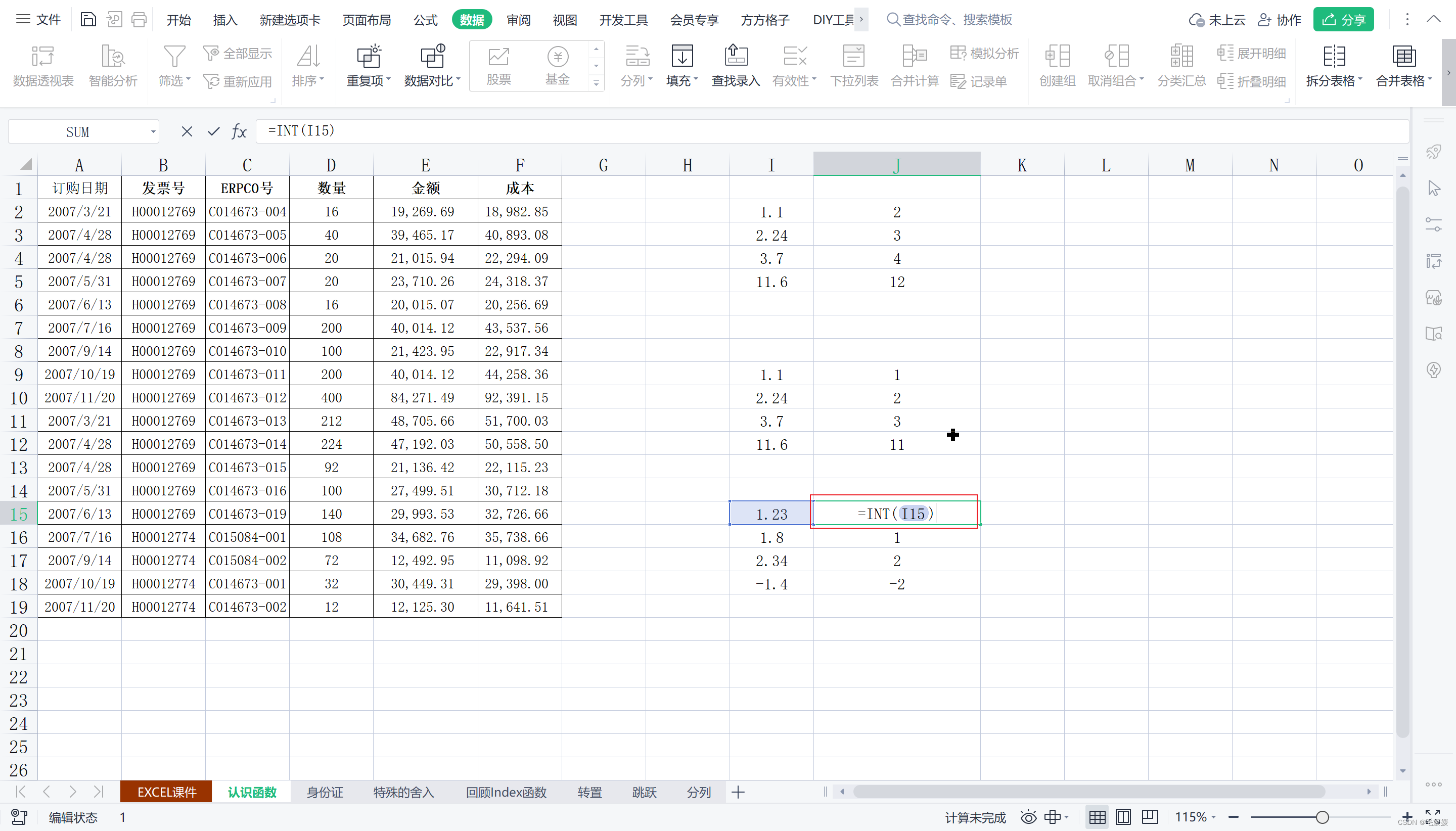1456x831 pixels.
Task: Click the horizontal scrollbar
Action: 1089,792
